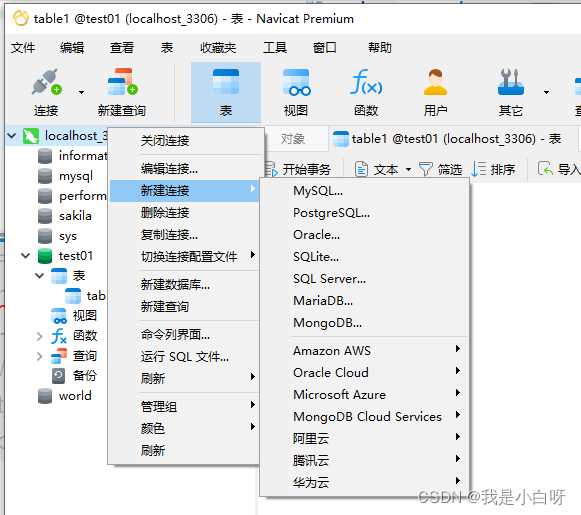Open the Connection dropdown arrow
Image resolution: width=581 pixels, height=515 pixels.
81,92
